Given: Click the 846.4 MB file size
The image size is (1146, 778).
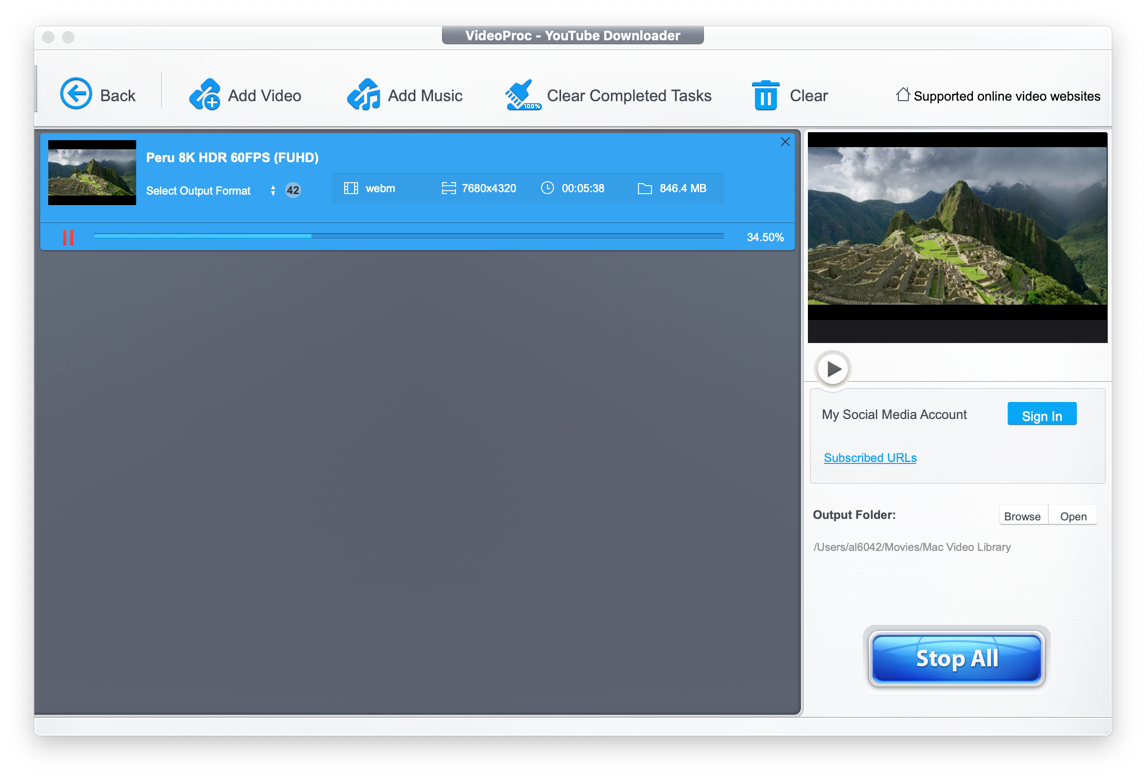Looking at the screenshot, I should (683, 189).
